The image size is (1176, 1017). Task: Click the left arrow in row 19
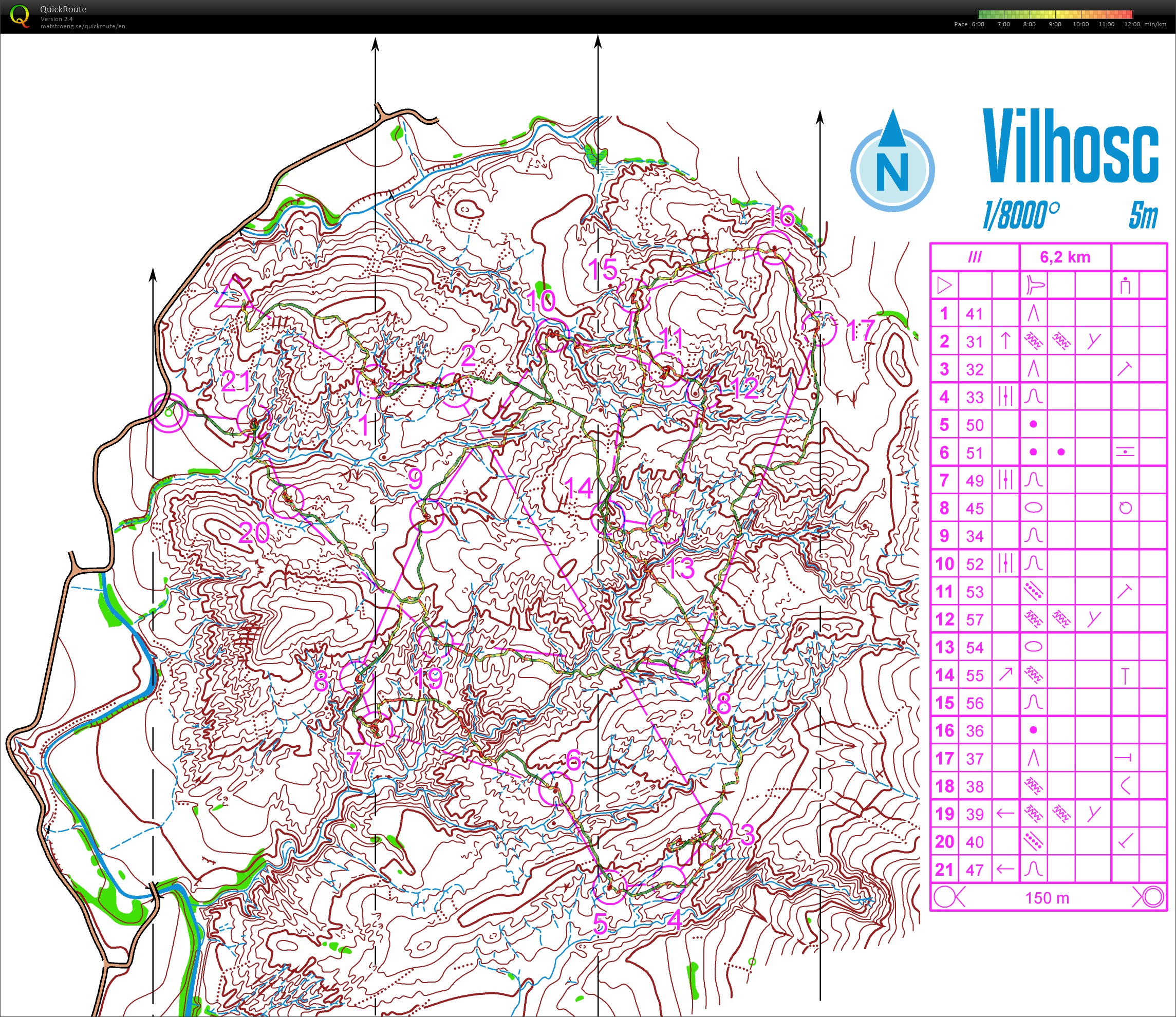(1005, 813)
